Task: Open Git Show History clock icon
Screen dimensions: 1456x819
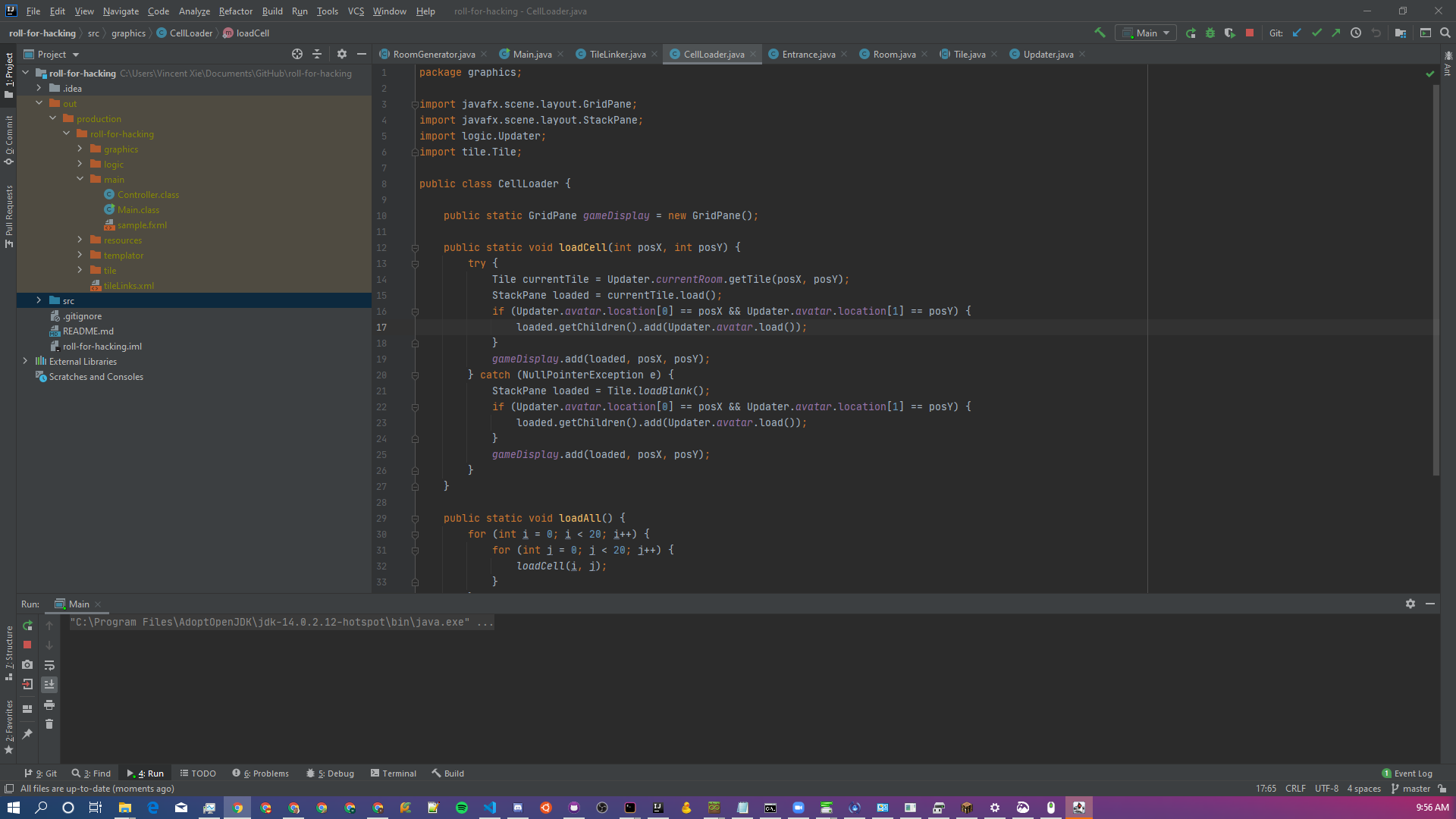Action: pyautogui.click(x=1356, y=33)
